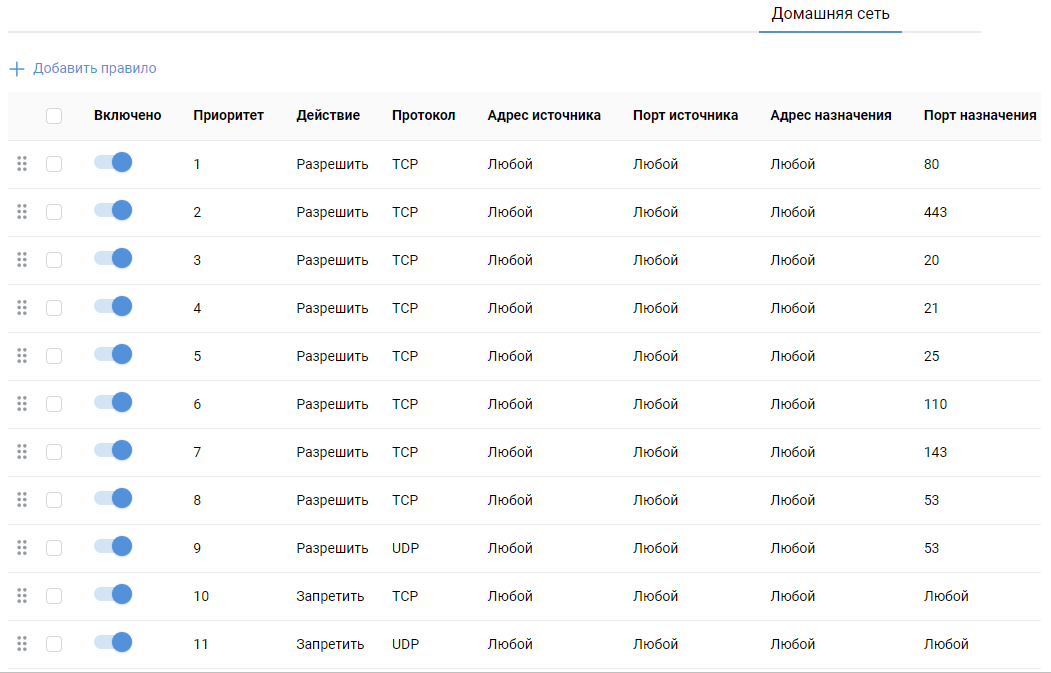Open the Домашняя сеть tab

pos(830,15)
